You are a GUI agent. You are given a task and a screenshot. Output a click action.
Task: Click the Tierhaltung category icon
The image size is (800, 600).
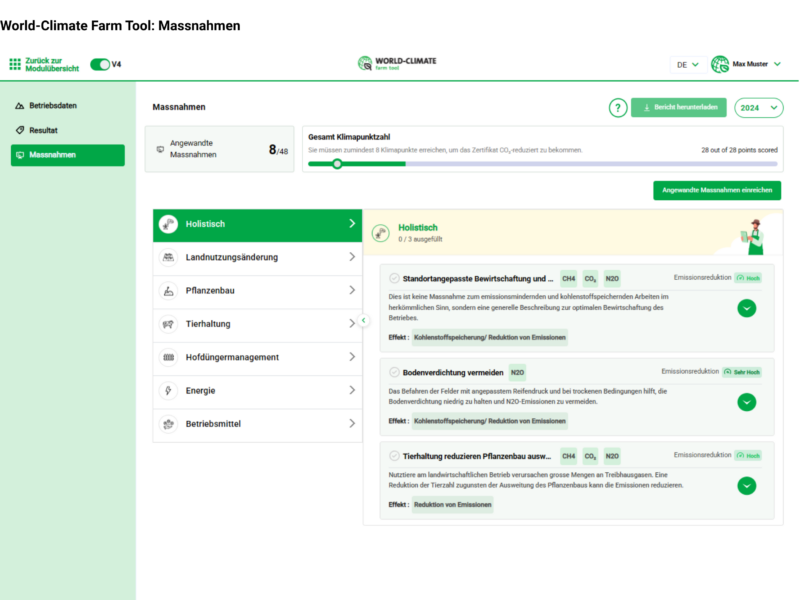point(168,324)
